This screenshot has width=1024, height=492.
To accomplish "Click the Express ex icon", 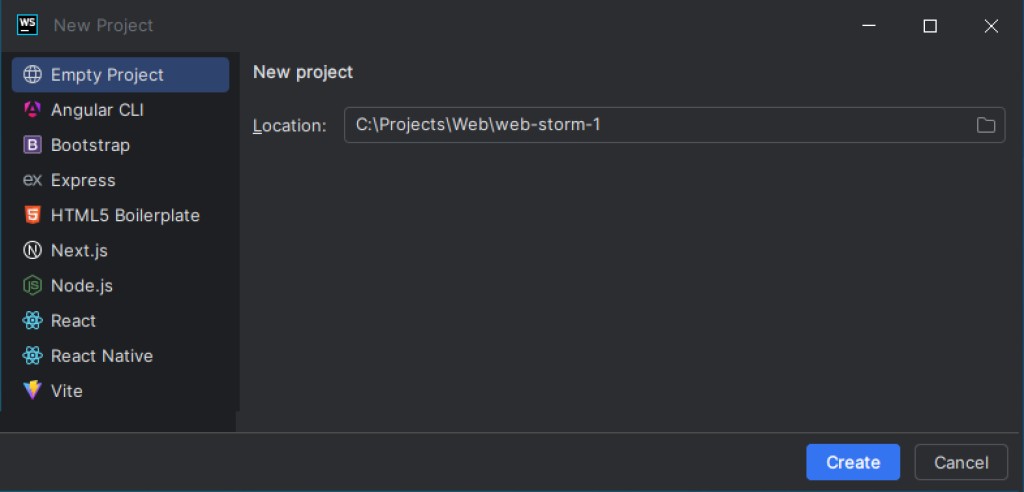I will click(x=33, y=180).
